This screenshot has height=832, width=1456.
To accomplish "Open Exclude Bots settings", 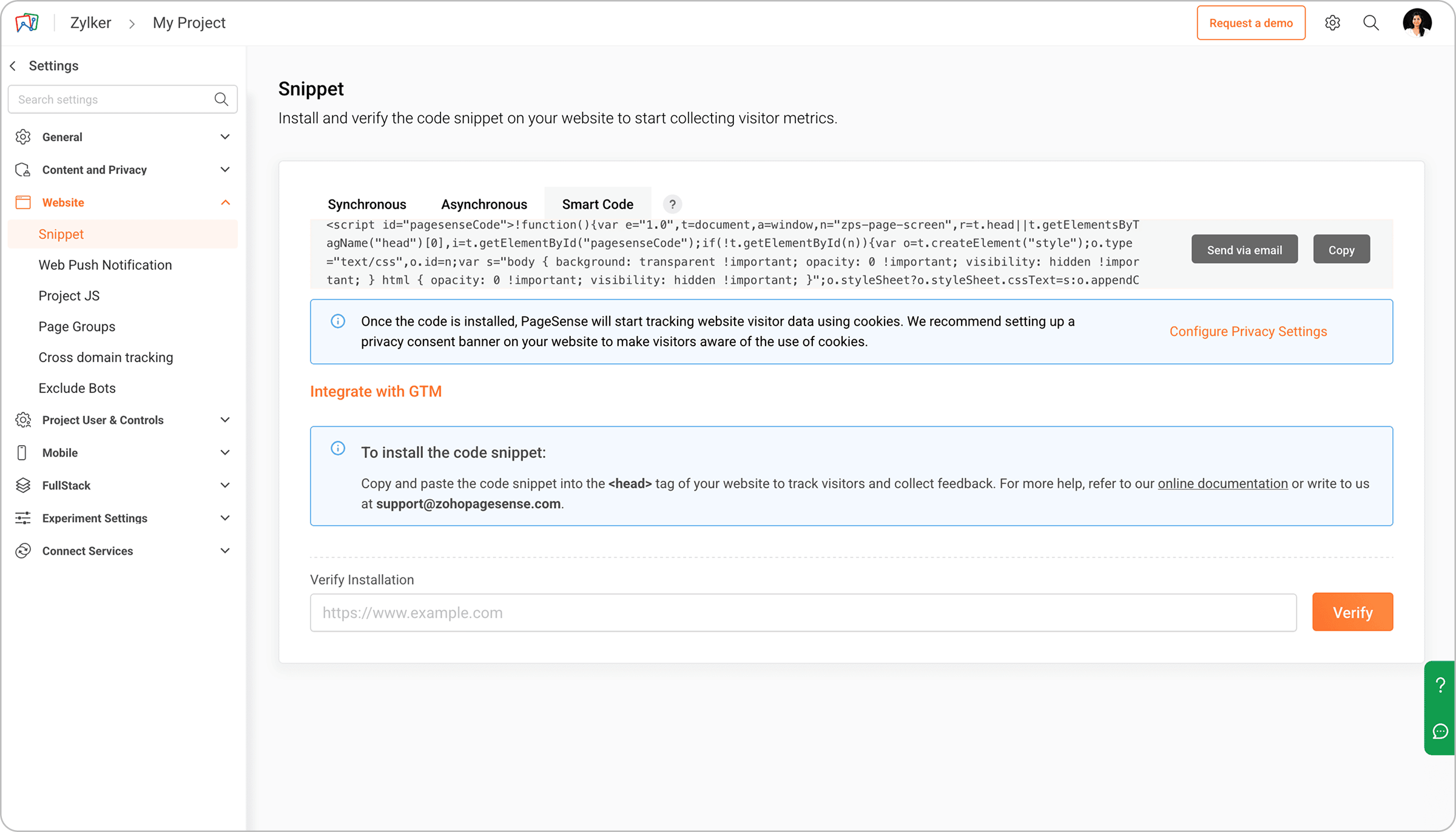I will 77,388.
